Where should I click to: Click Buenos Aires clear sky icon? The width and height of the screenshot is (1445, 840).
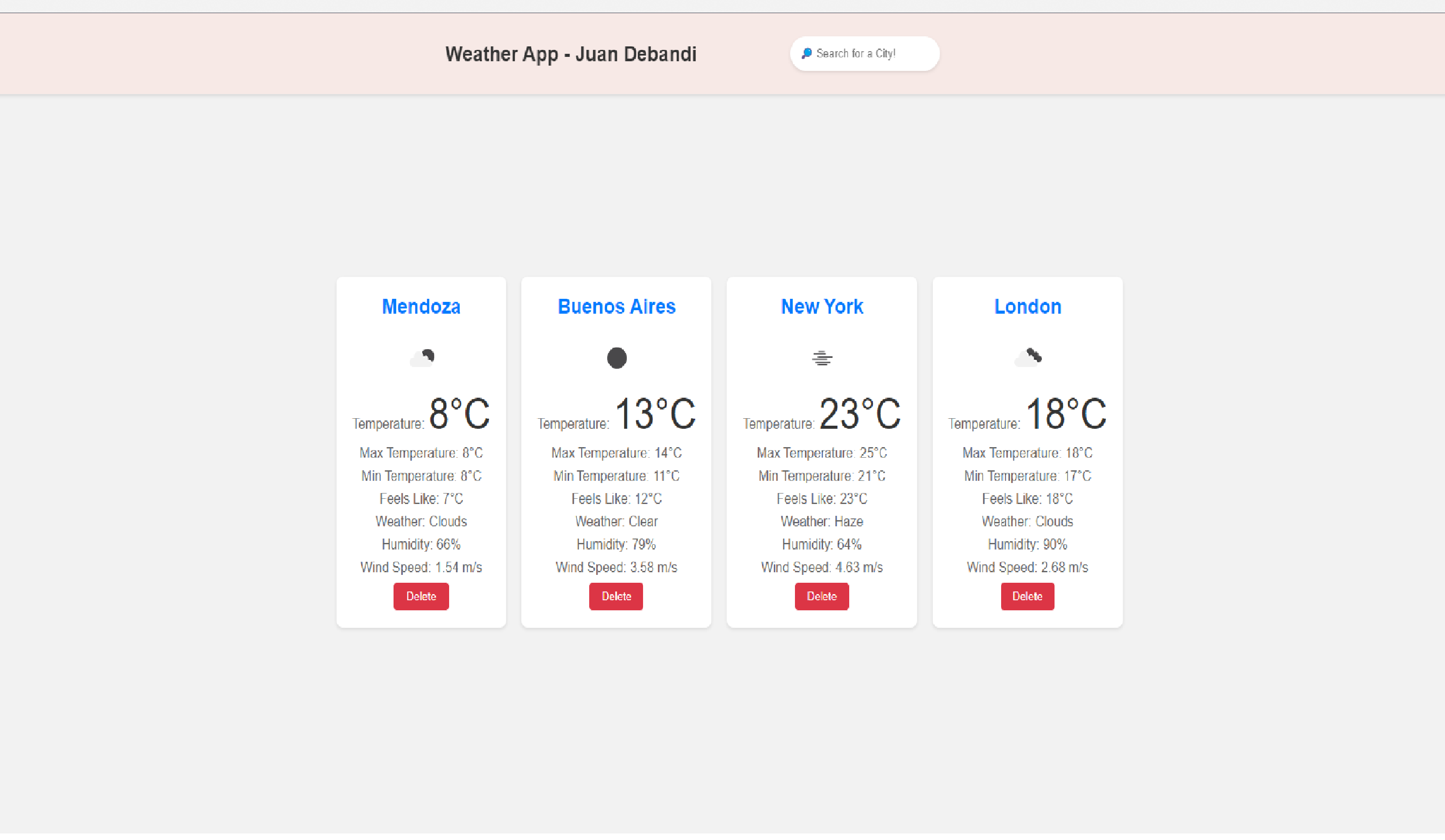pyautogui.click(x=616, y=358)
